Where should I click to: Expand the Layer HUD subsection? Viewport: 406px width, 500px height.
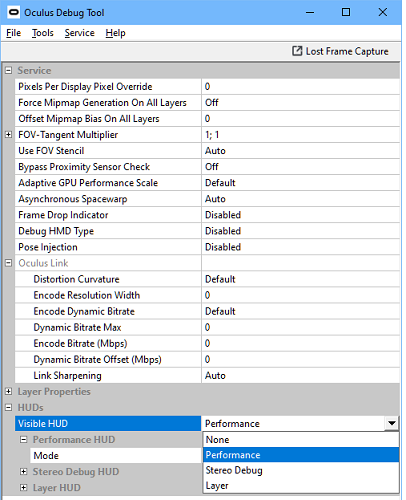pyautogui.click(x=23, y=488)
